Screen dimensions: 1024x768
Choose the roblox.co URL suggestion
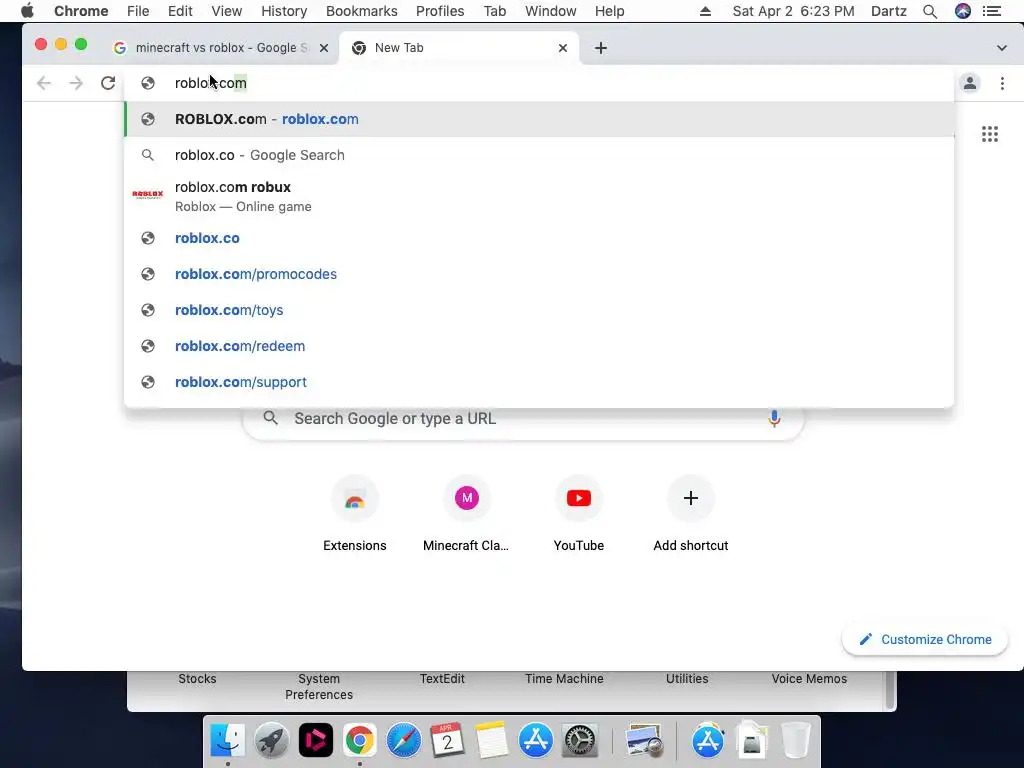539,238
